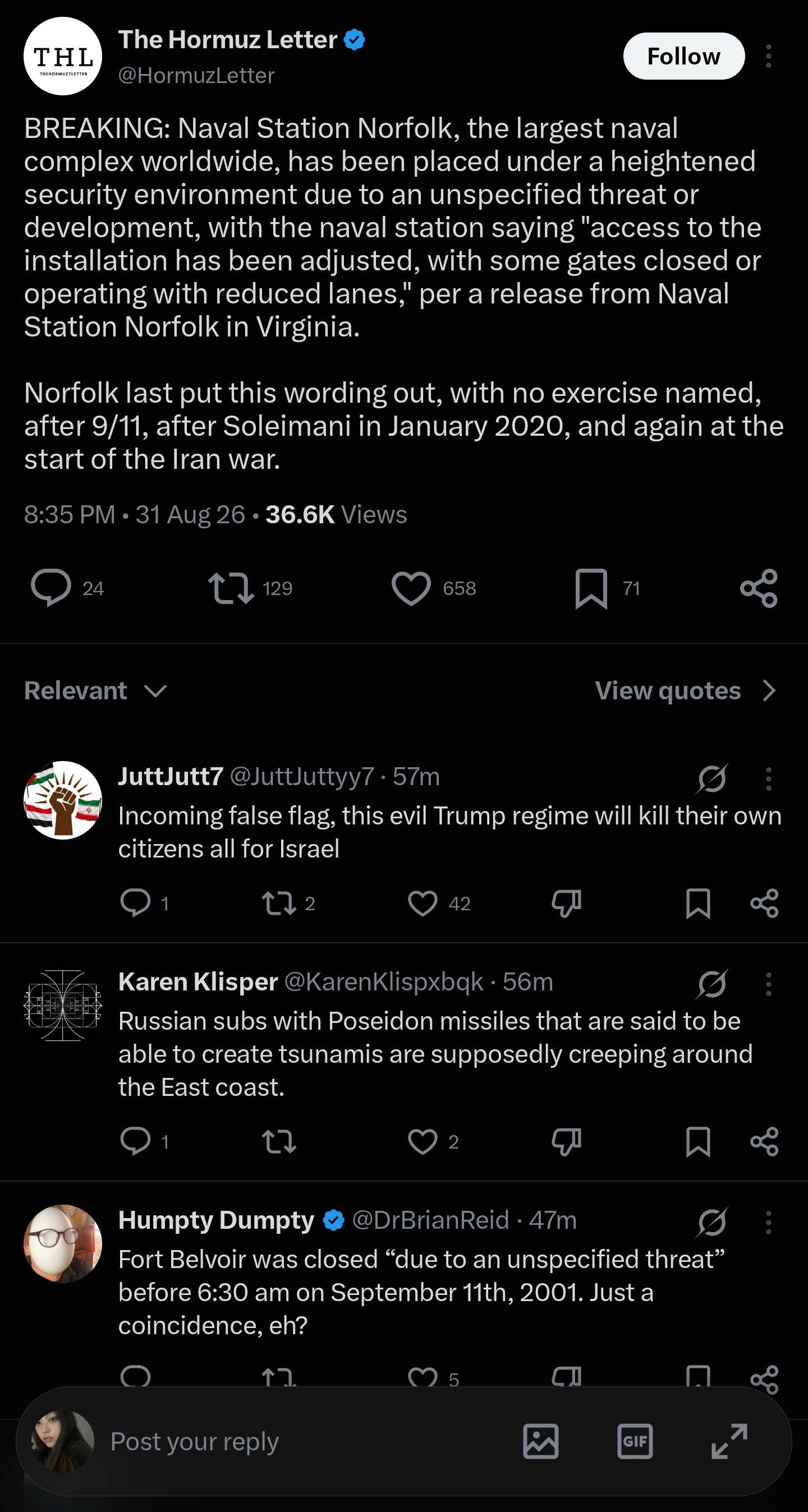
Task: Expand the reply composer to full screen
Action: click(729, 1441)
